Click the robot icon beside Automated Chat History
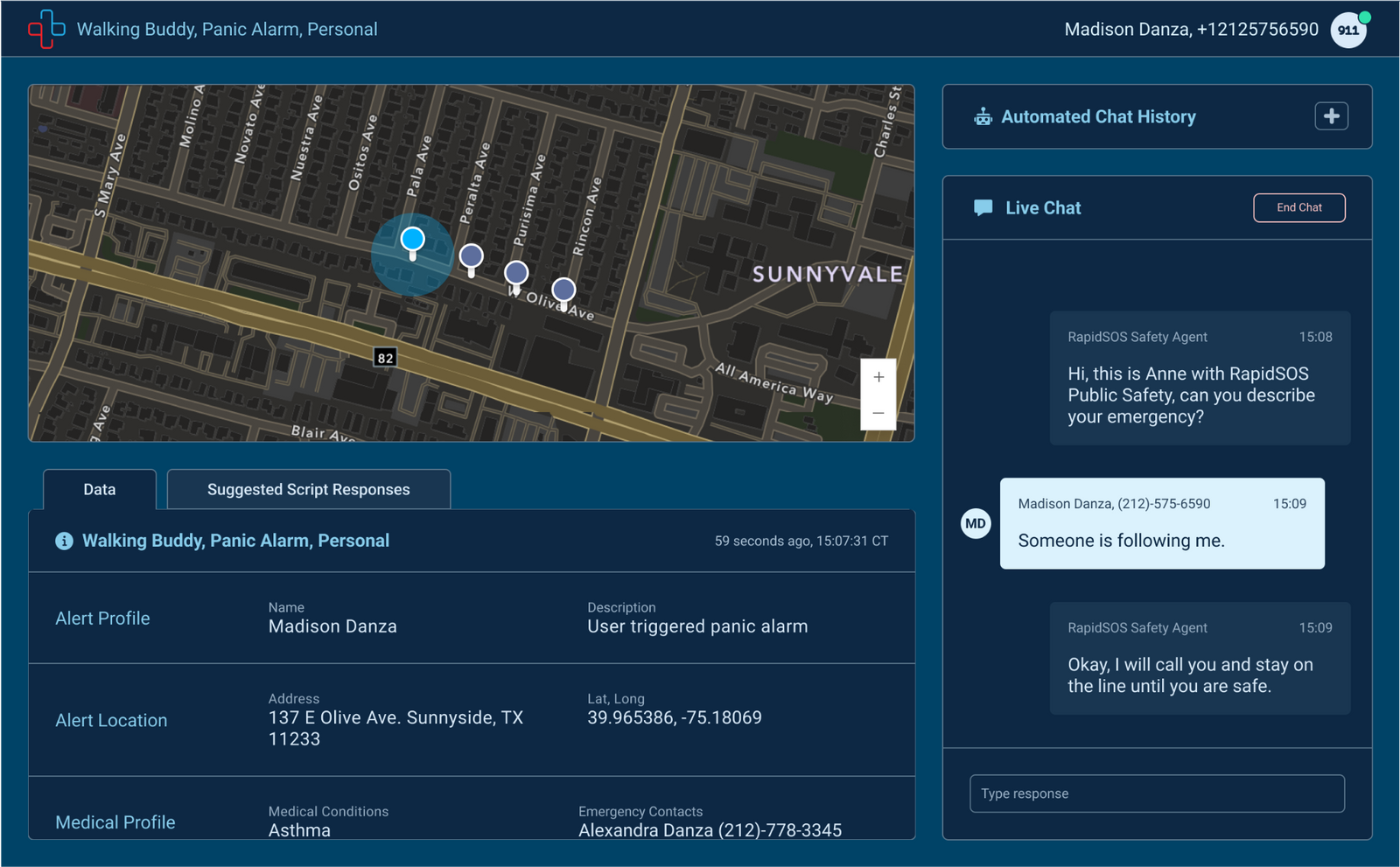This screenshot has width=1400, height=867. [983, 115]
